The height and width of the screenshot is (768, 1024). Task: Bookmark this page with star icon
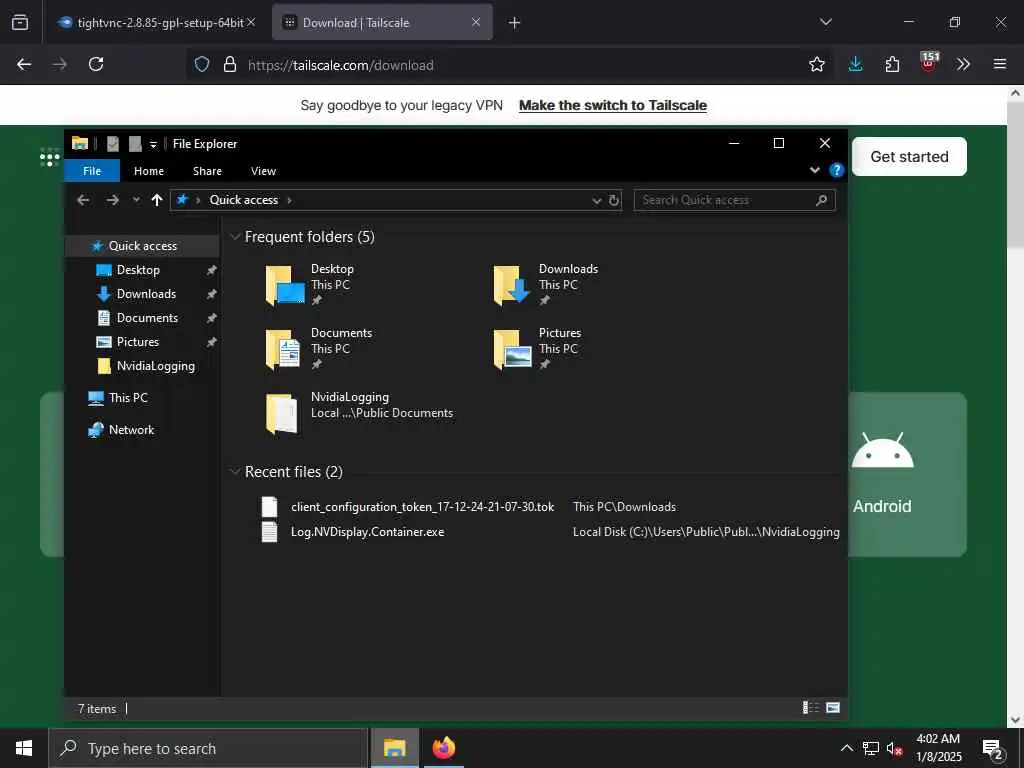(816, 64)
